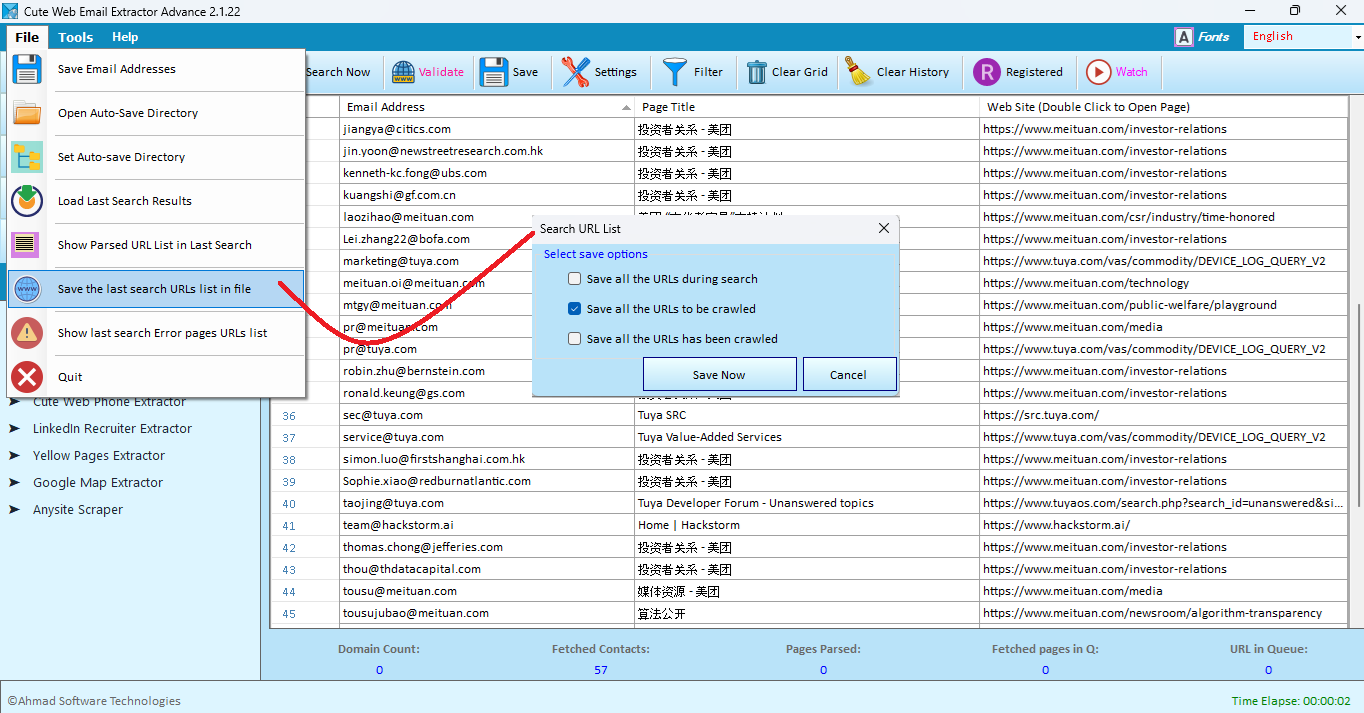Click the Settings wrench icon
The width and height of the screenshot is (1364, 713).
[575, 72]
